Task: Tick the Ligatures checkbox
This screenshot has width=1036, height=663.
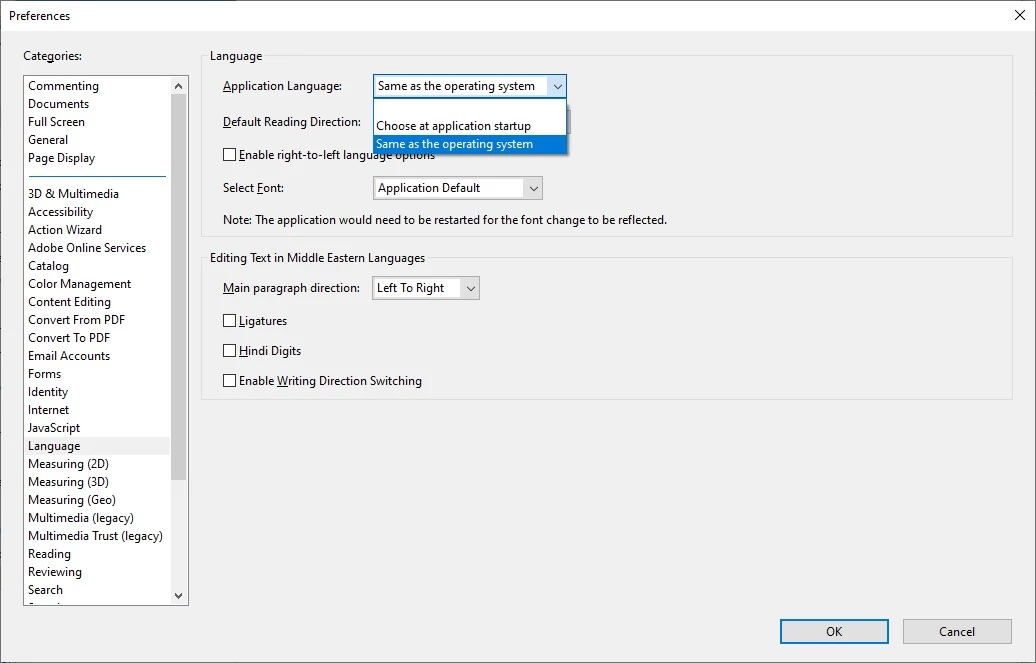Action: (x=229, y=321)
